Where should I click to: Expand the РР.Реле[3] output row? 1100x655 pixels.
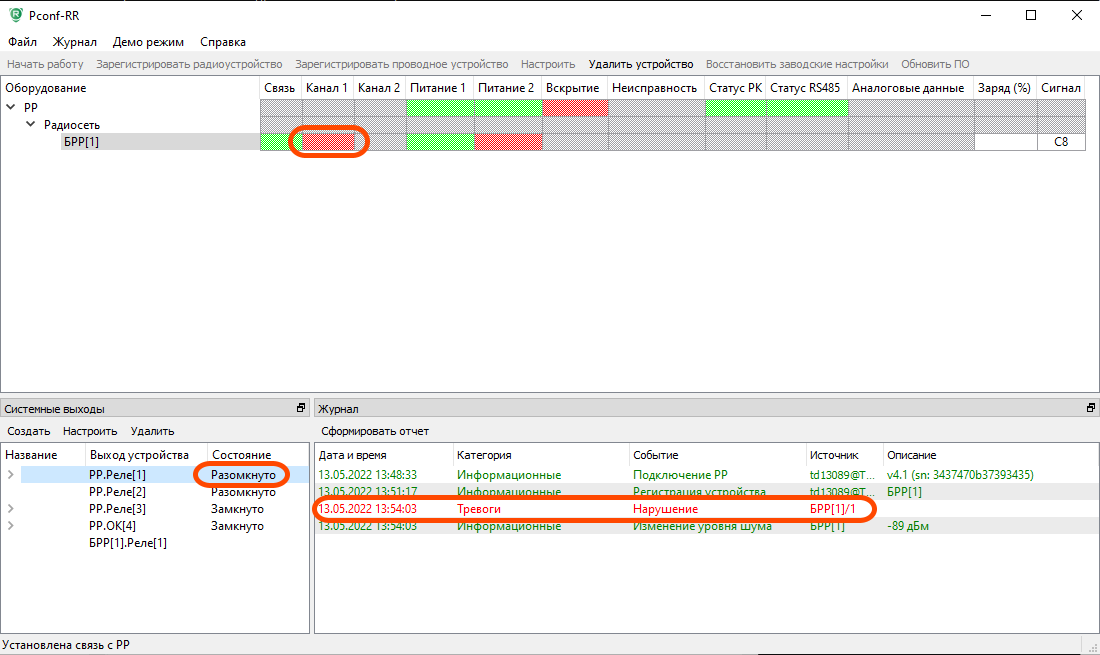click(11, 509)
